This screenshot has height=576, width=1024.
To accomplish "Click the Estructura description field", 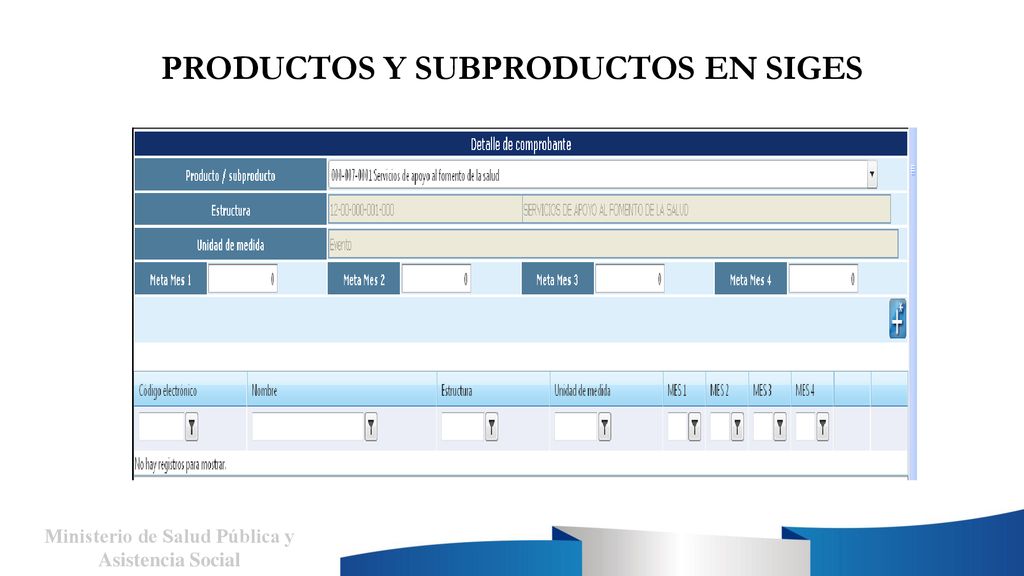I will [x=706, y=210].
